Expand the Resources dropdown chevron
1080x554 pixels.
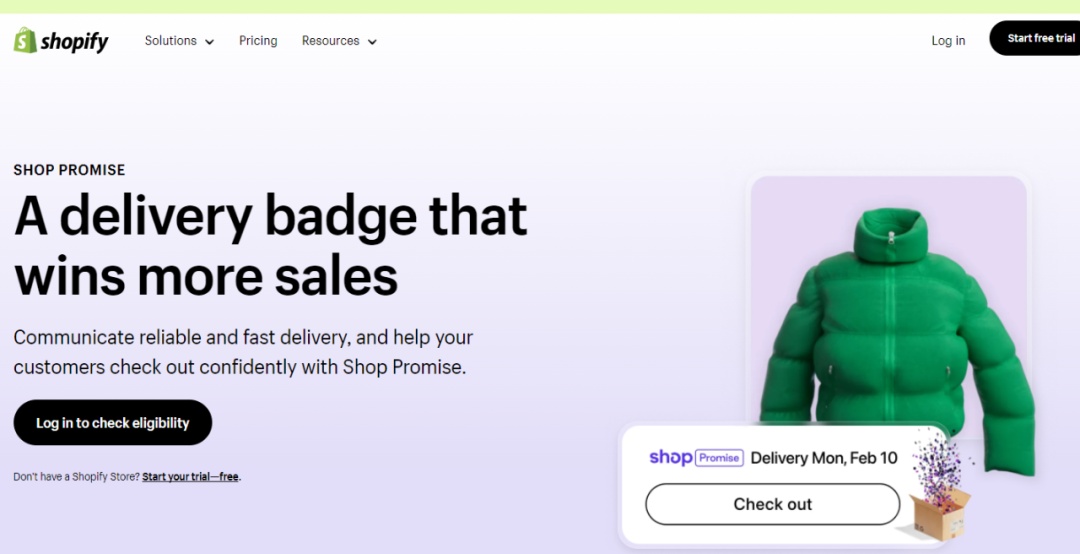pyautogui.click(x=372, y=42)
